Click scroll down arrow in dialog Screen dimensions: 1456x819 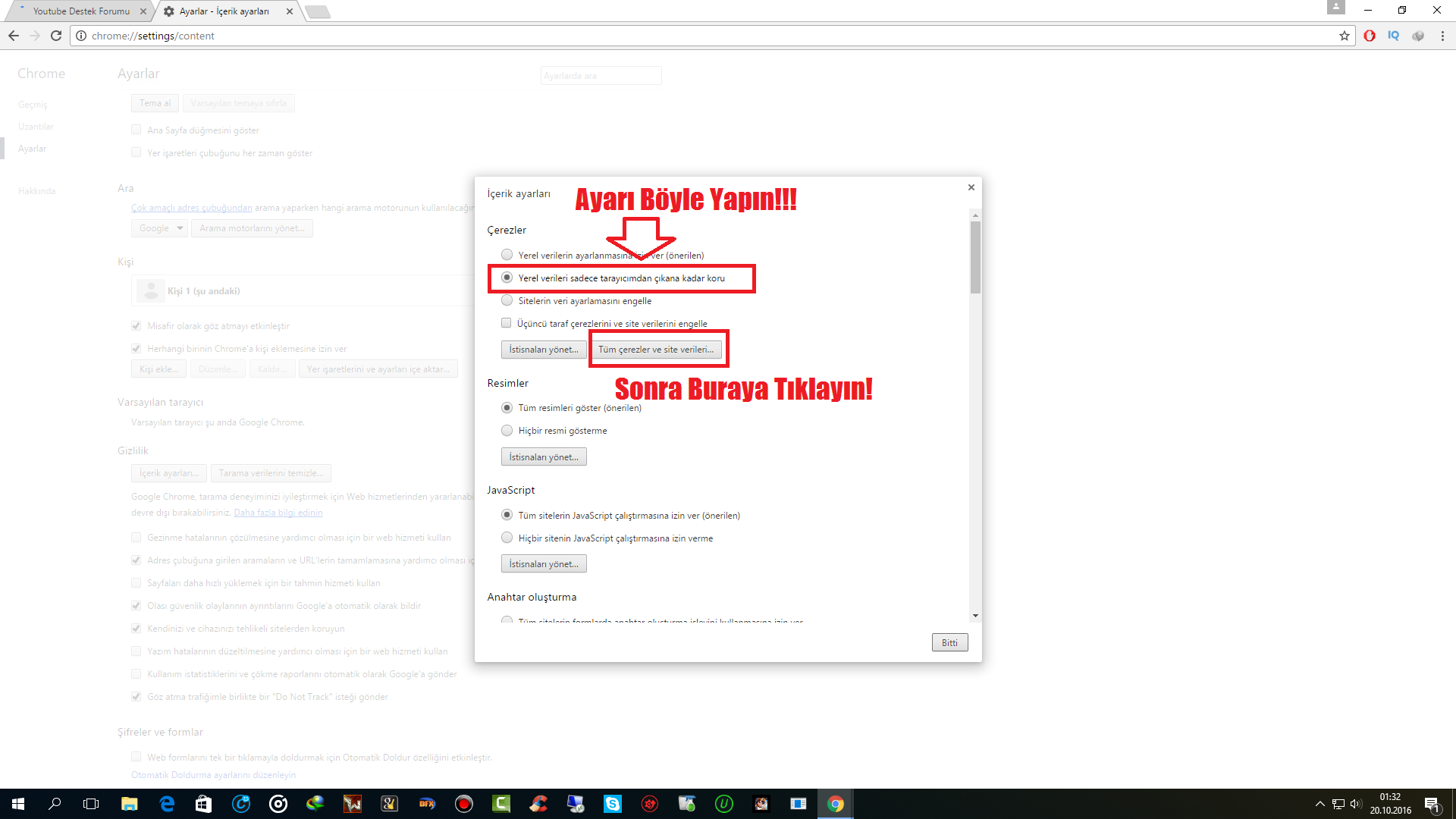click(975, 616)
